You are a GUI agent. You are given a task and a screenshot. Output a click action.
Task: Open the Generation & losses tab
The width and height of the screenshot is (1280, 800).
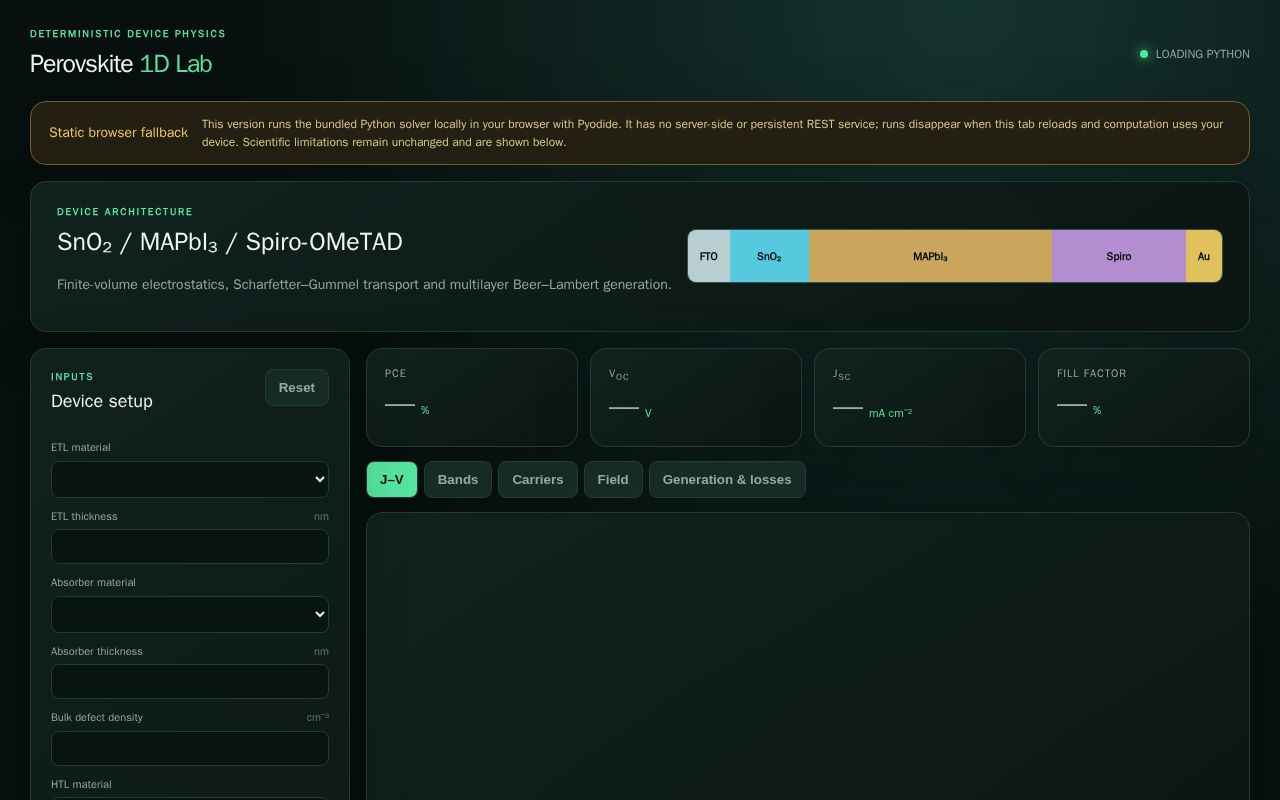(x=727, y=479)
